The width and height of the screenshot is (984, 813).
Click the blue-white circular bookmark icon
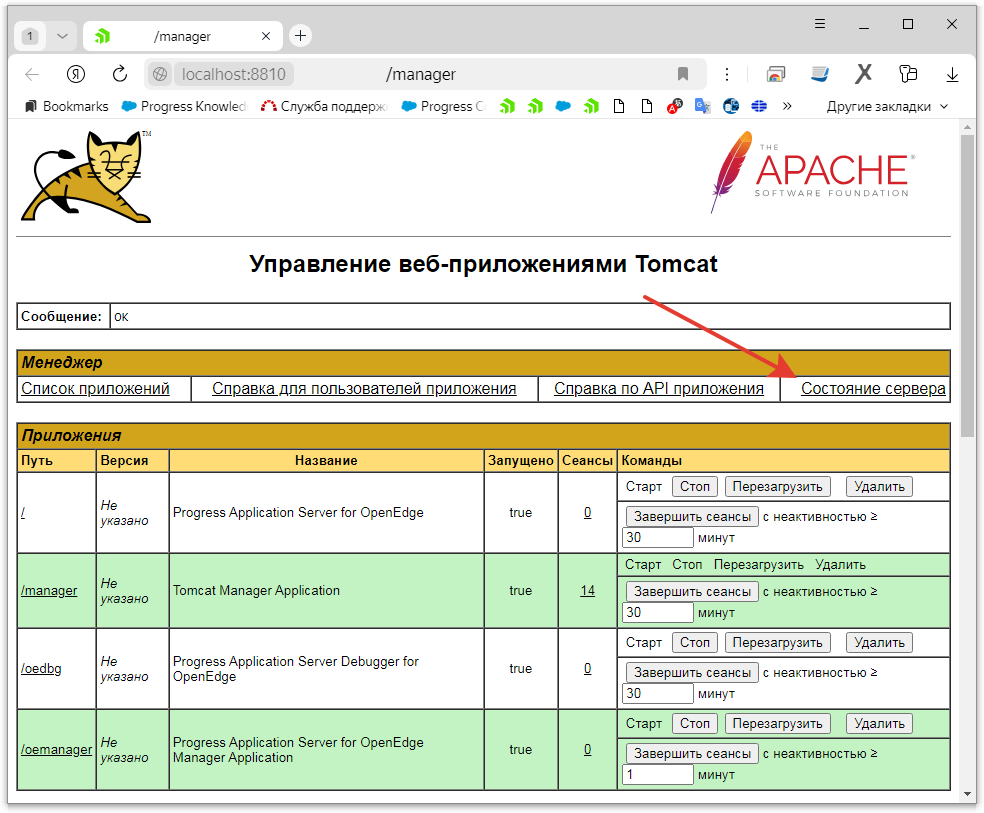pyautogui.click(x=731, y=106)
